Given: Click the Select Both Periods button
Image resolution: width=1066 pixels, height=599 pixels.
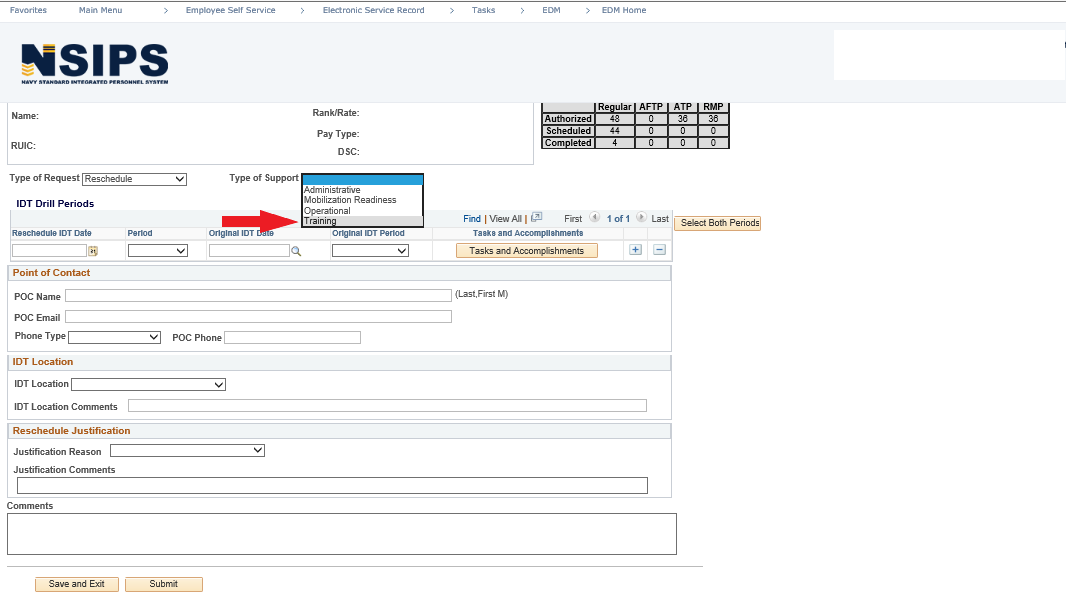Looking at the screenshot, I should tap(717, 223).
